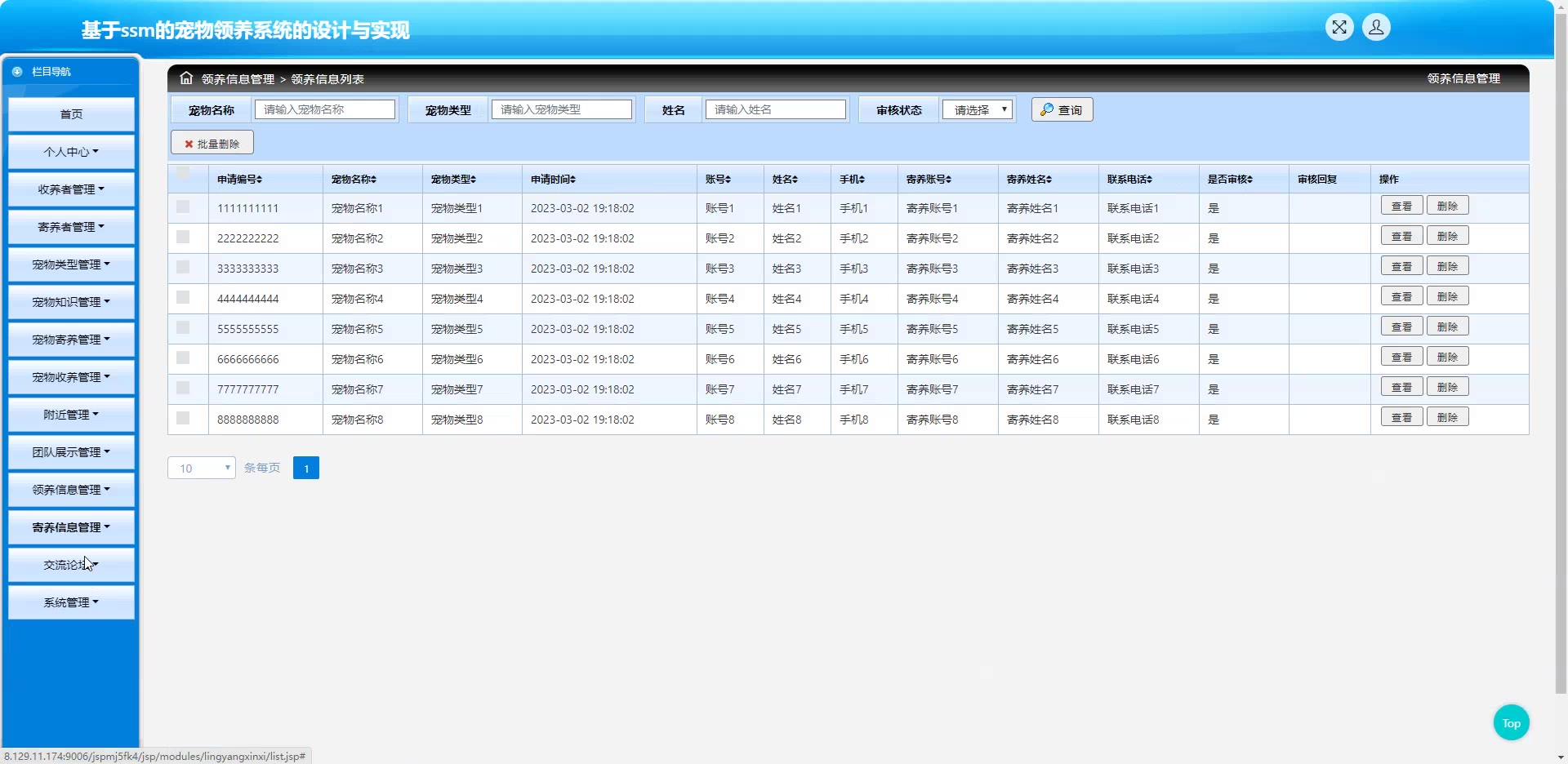Expand the 宠物收养管理 sidebar menu

point(71,377)
